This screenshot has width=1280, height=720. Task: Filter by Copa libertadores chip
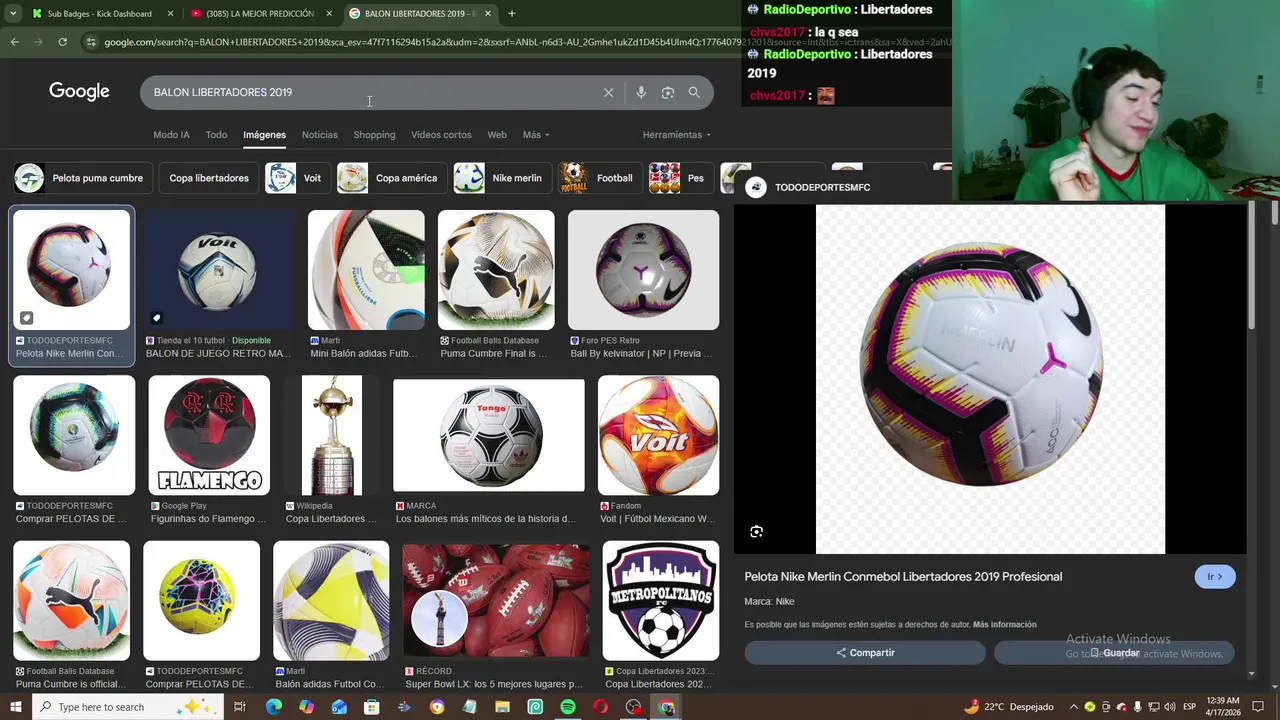(x=209, y=178)
